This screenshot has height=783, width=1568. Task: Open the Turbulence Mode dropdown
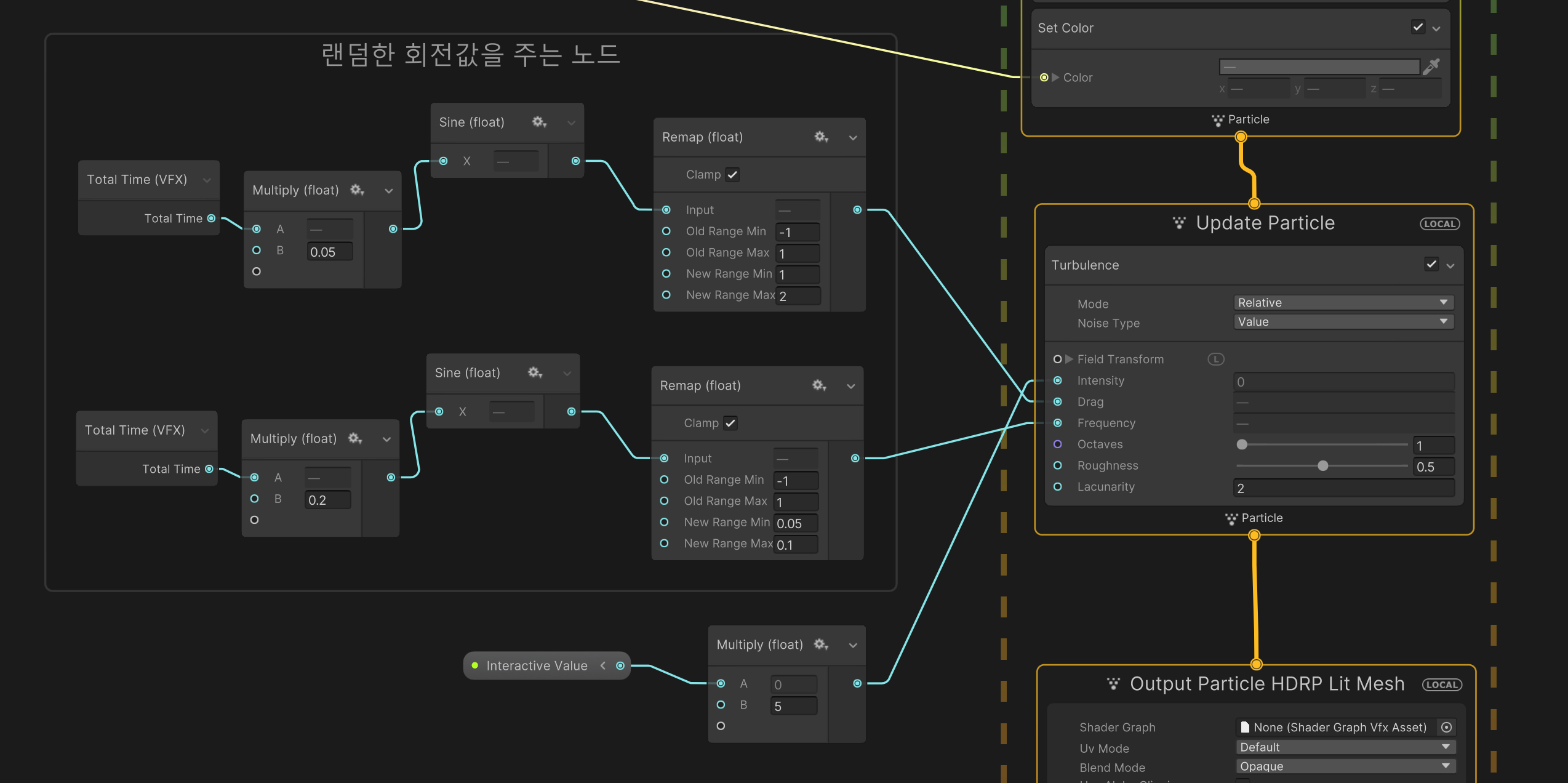click(1343, 302)
